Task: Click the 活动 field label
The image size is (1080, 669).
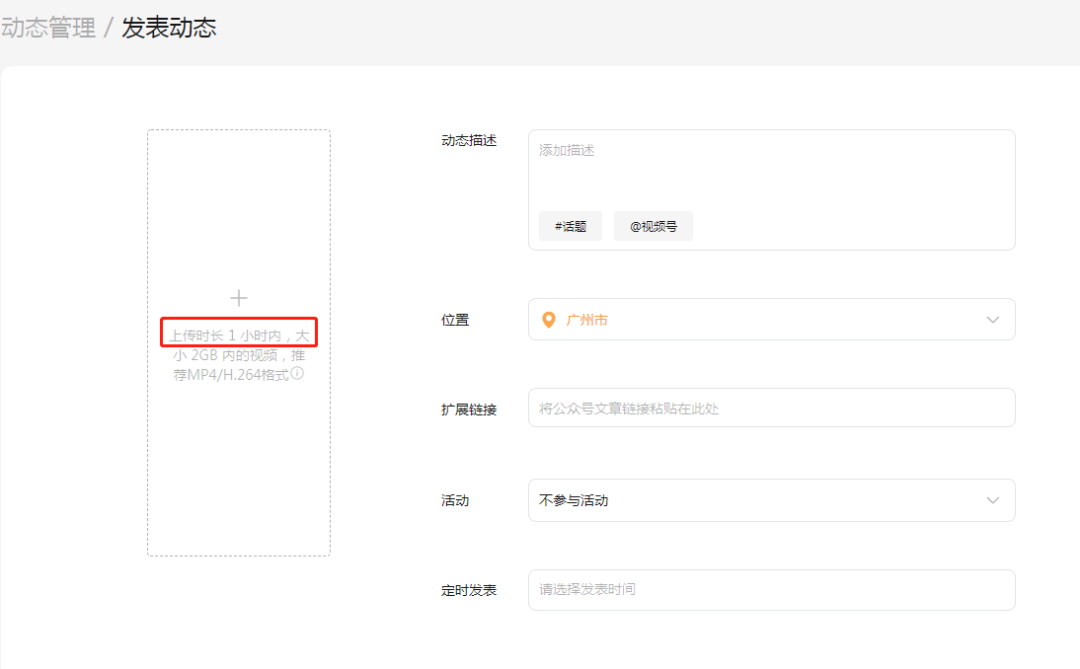Action: pos(455,500)
